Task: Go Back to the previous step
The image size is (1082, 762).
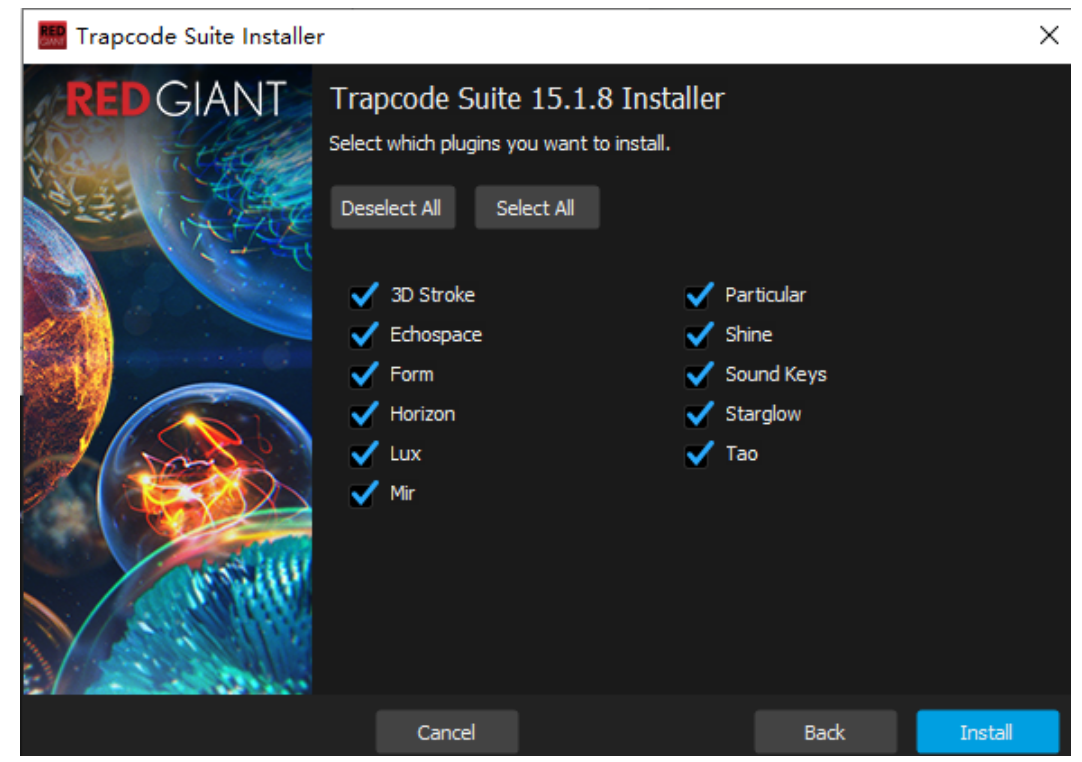Action: click(x=825, y=733)
